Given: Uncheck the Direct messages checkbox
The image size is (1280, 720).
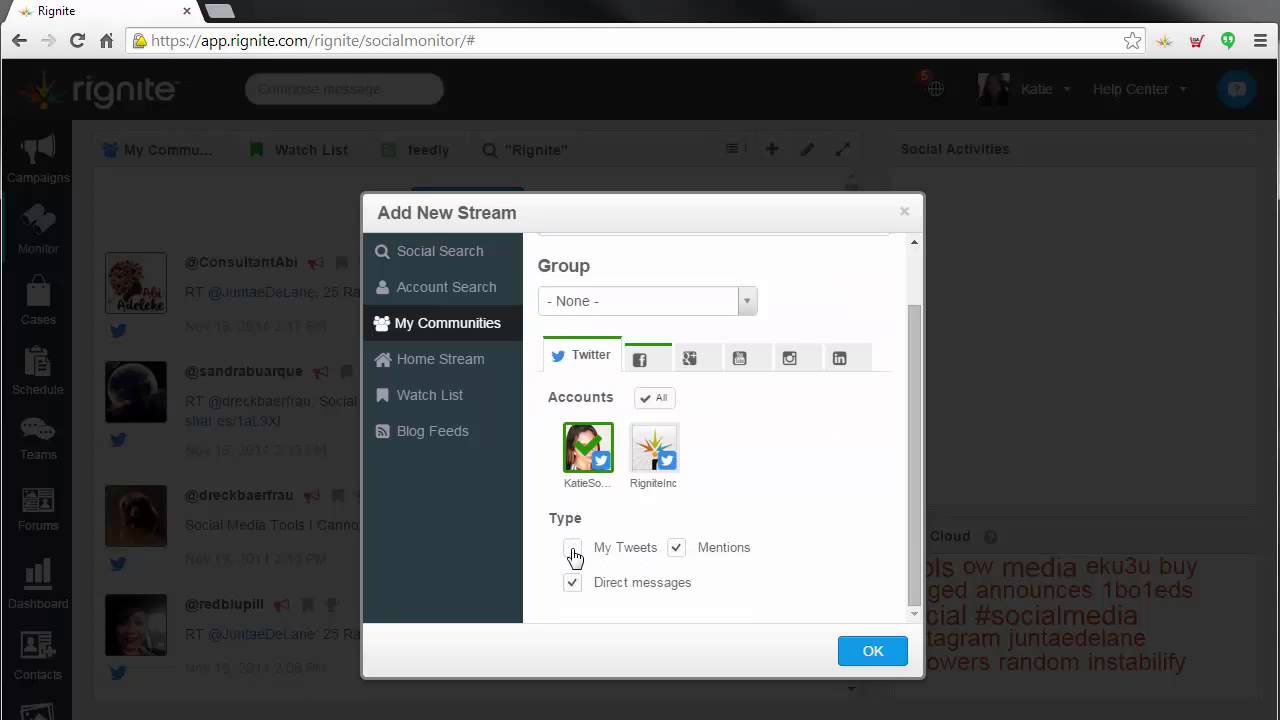Looking at the screenshot, I should [x=572, y=582].
